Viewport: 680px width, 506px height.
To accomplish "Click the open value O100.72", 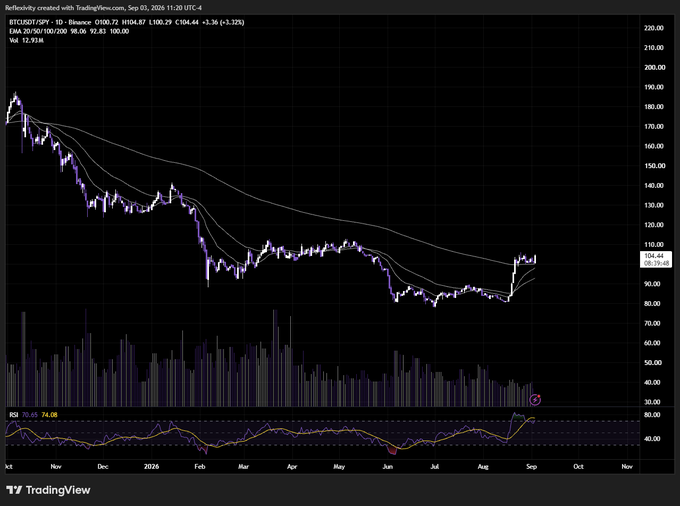I will click(x=107, y=22).
